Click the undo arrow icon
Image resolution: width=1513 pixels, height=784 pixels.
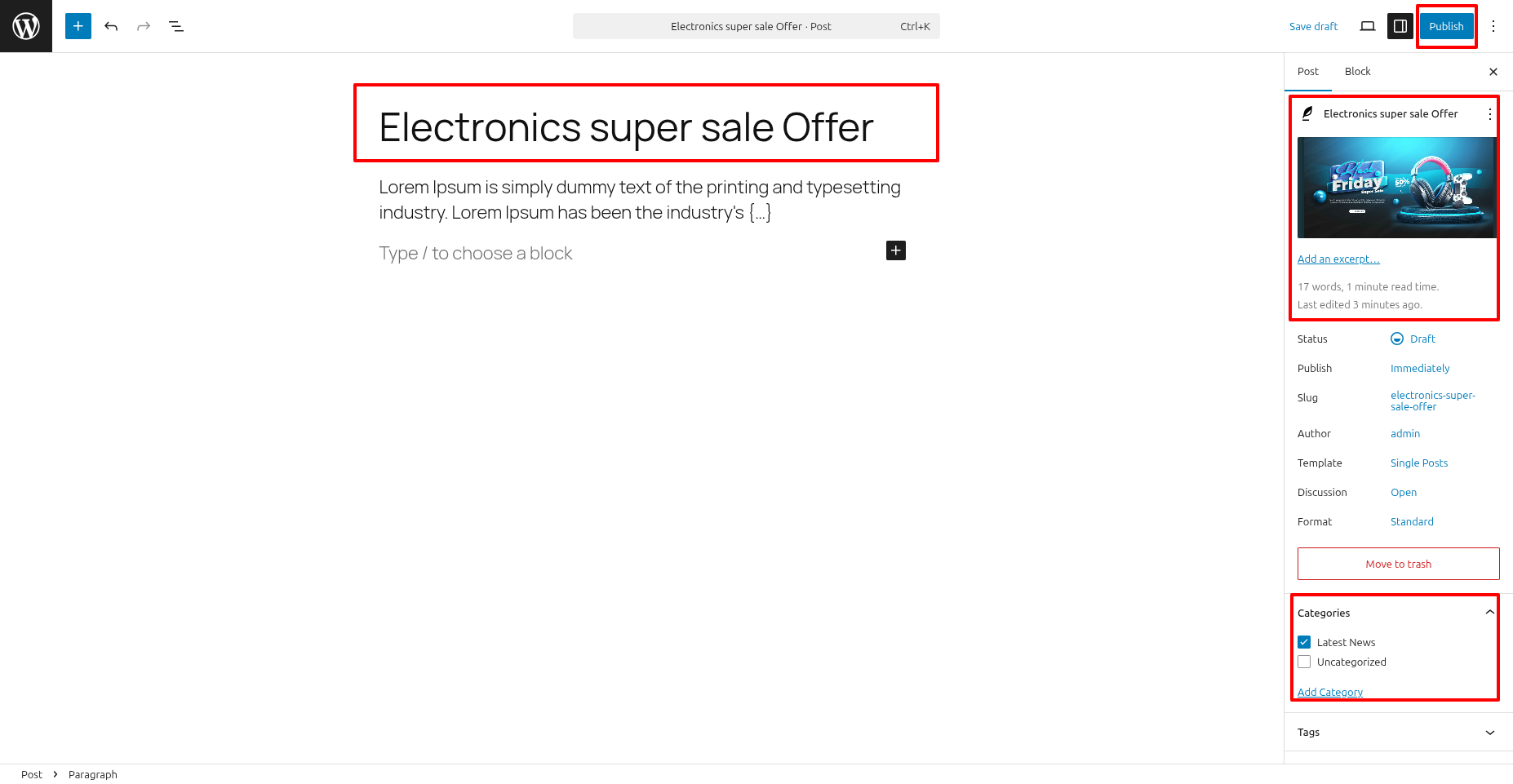pos(111,26)
